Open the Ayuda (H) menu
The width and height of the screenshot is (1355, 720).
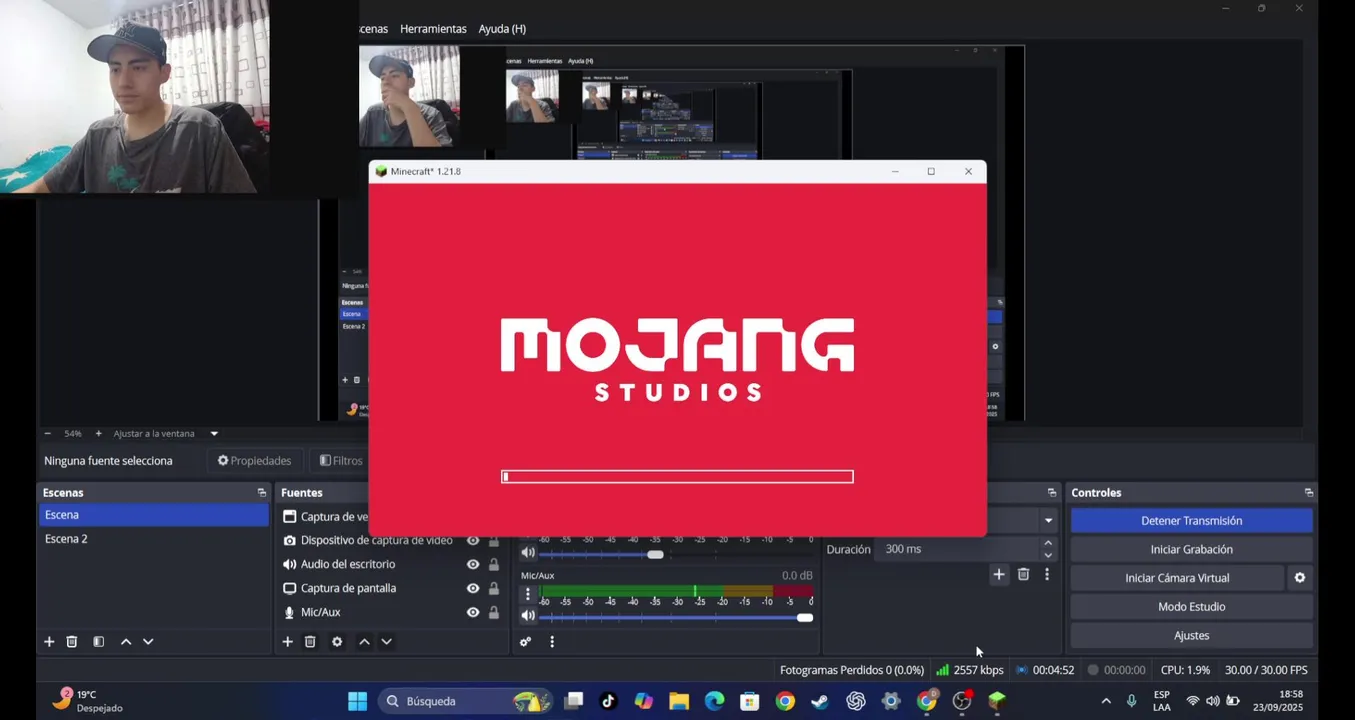tap(502, 29)
